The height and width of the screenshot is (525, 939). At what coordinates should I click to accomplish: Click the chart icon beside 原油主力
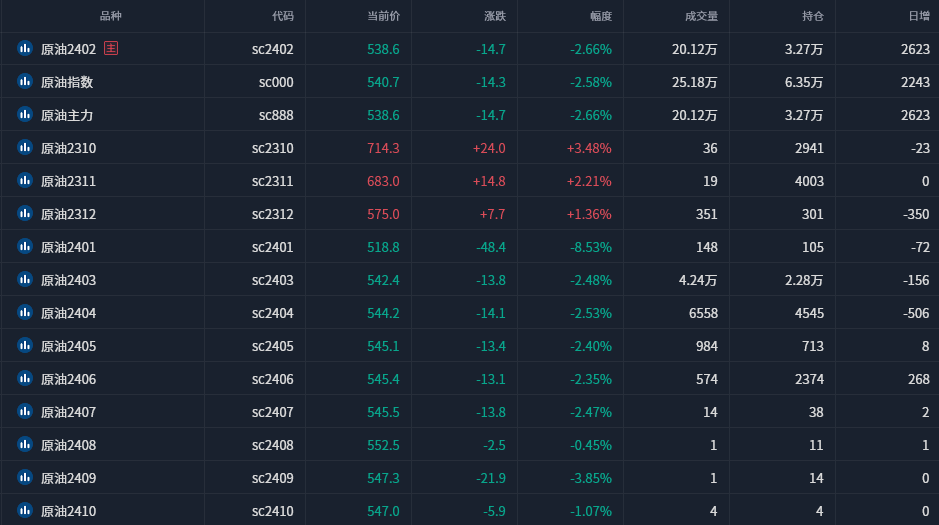(25, 115)
